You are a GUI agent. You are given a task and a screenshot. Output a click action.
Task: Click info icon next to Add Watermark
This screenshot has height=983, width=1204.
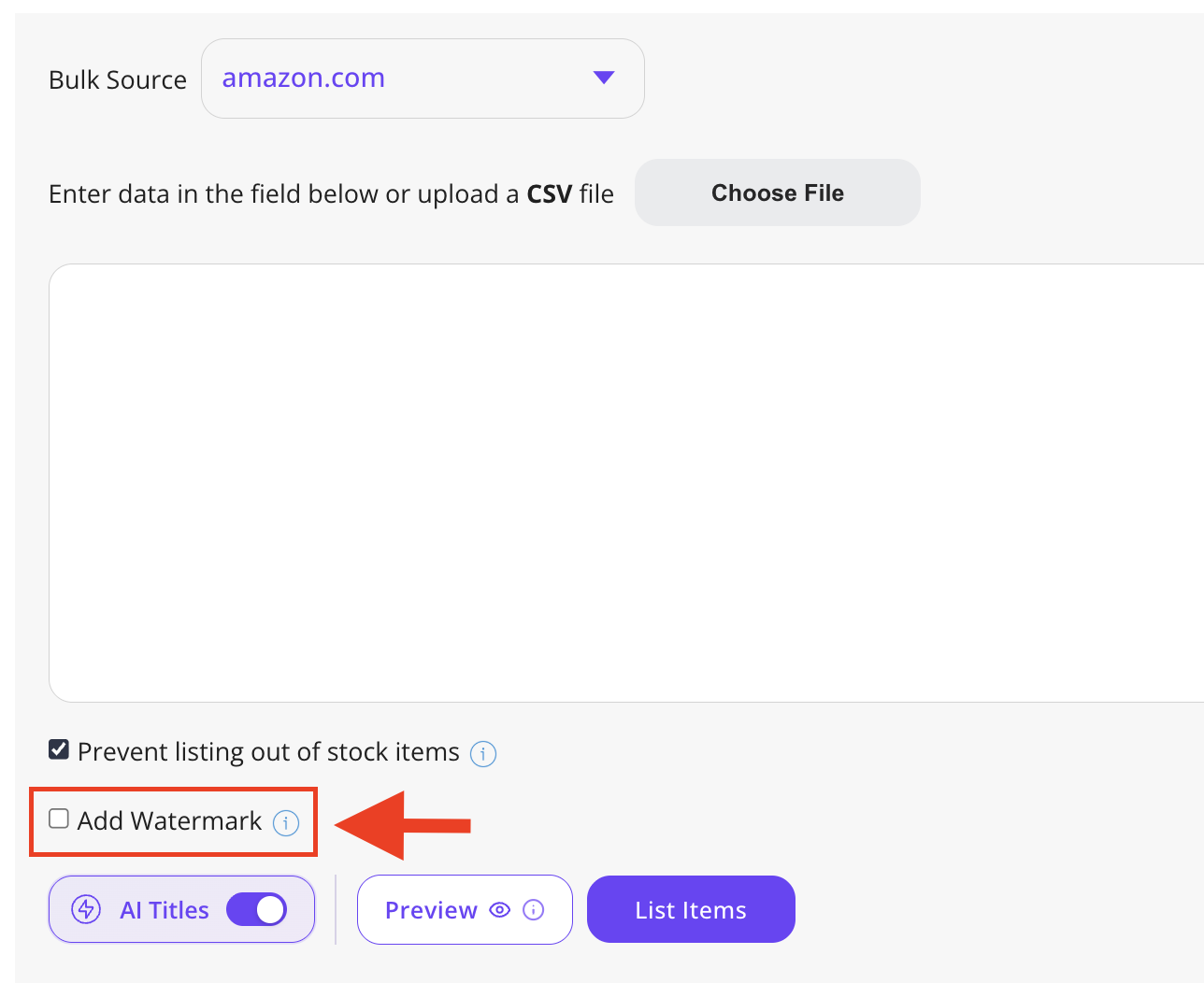pos(286,822)
